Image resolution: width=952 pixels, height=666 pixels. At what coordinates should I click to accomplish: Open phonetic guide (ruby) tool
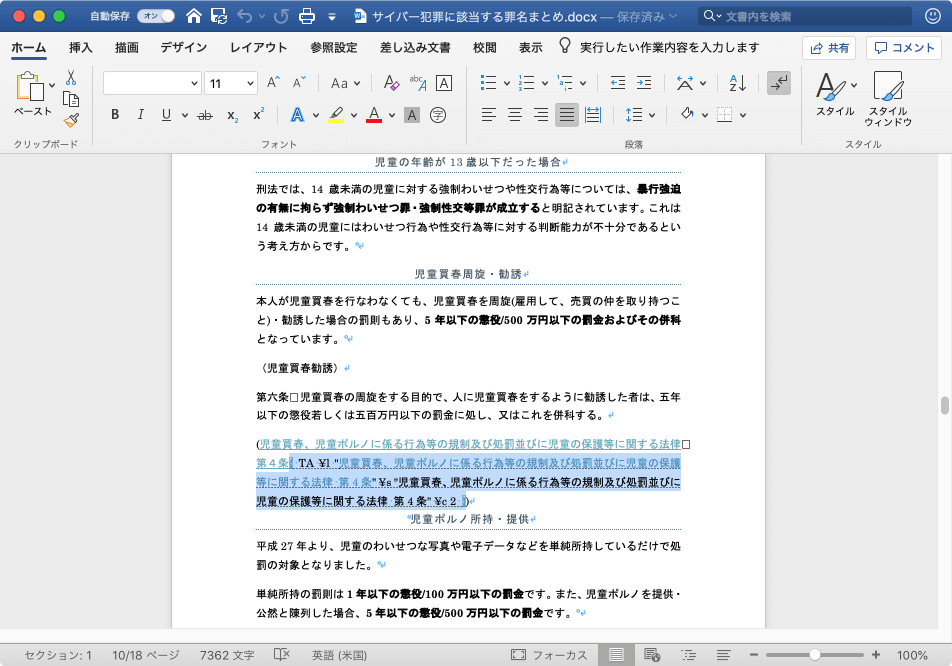(x=418, y=83)
